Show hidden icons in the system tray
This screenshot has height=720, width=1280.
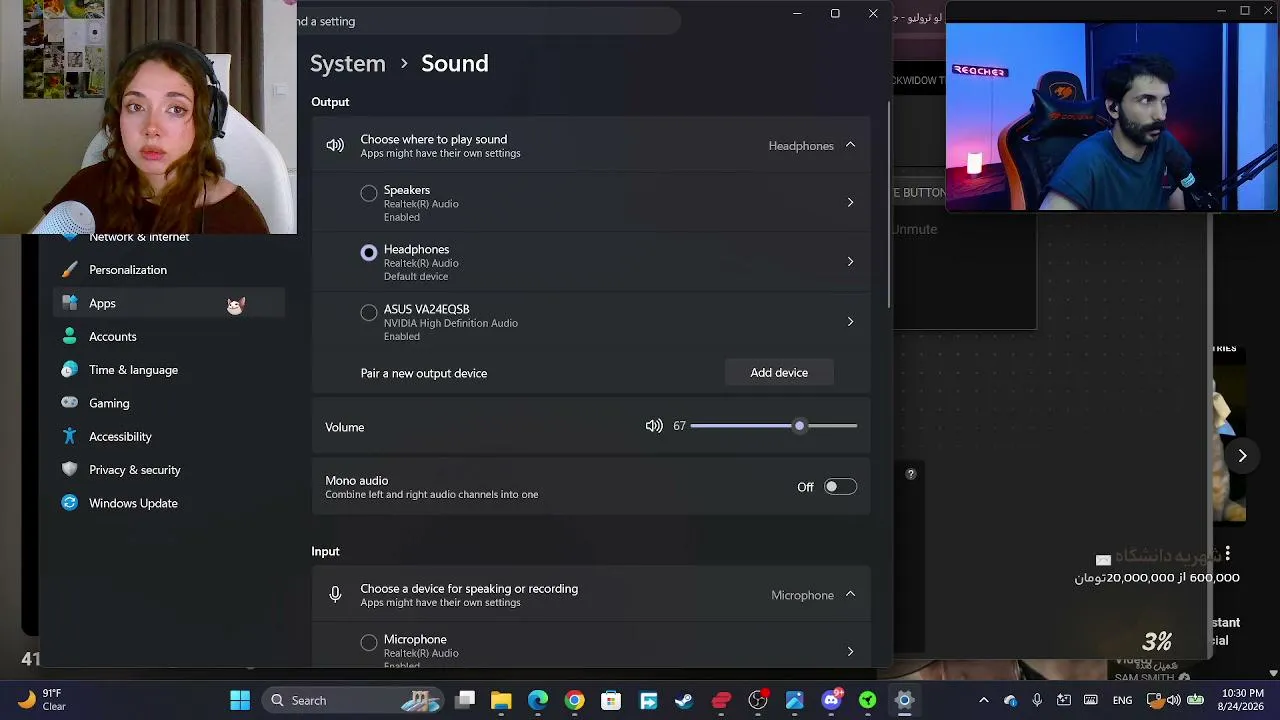984,700
